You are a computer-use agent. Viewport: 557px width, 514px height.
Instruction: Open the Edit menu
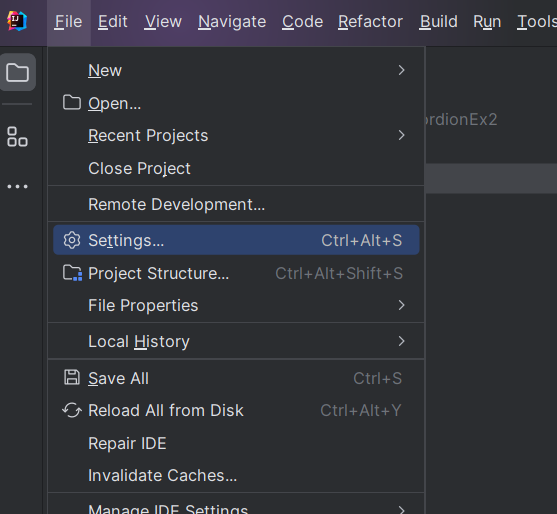pyautogui.click(x=113, y=22)
